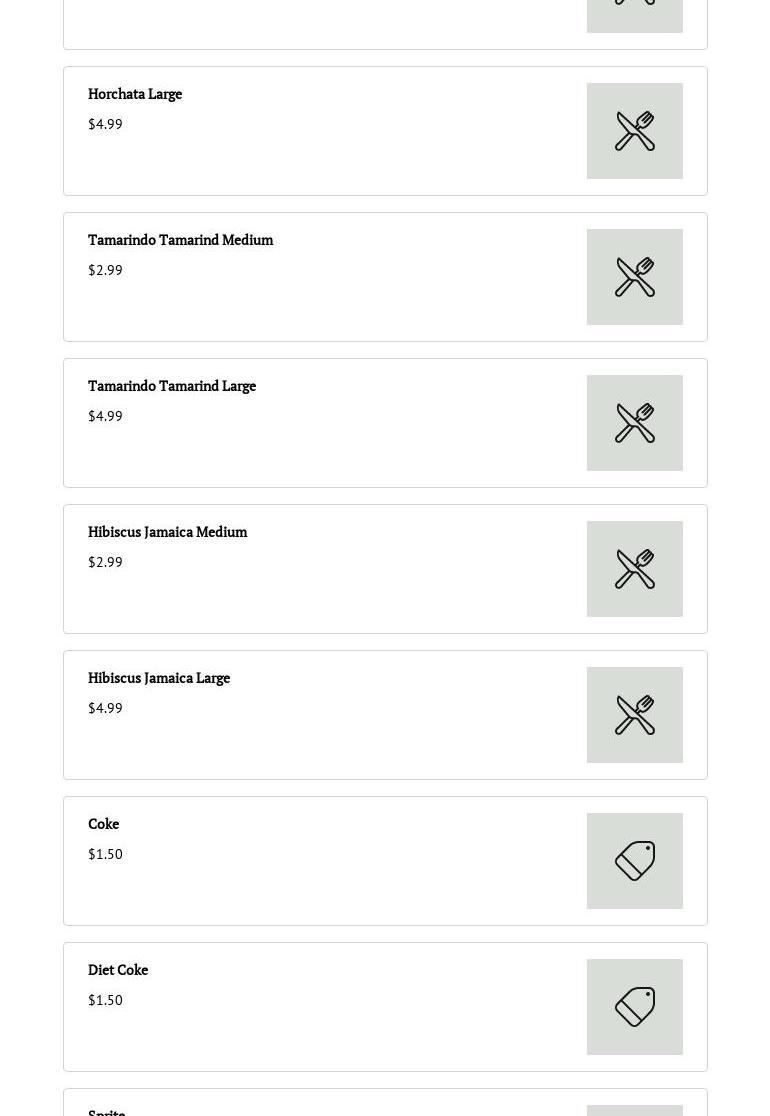
Task: Open the Coke item title
Action: (x=104, y=823)
